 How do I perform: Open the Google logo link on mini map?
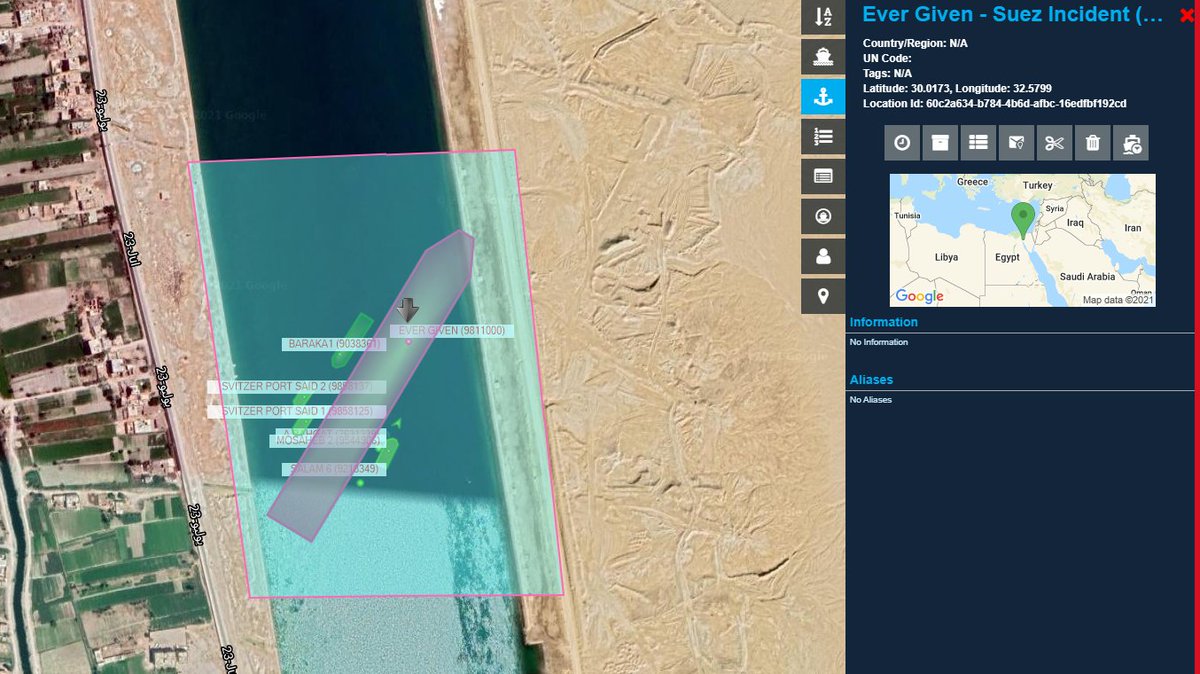click(920, 296)
